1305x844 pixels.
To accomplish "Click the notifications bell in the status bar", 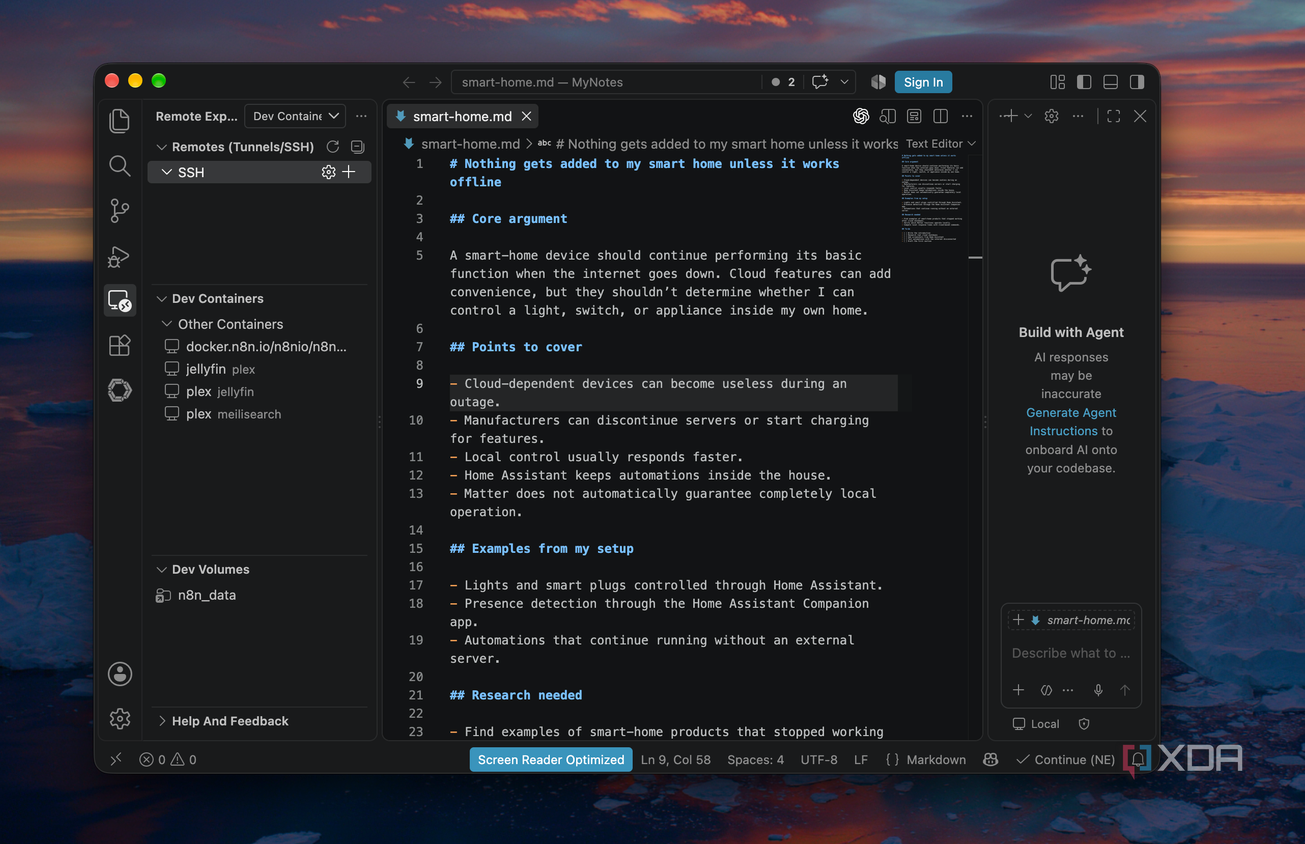I will 1138,760.
